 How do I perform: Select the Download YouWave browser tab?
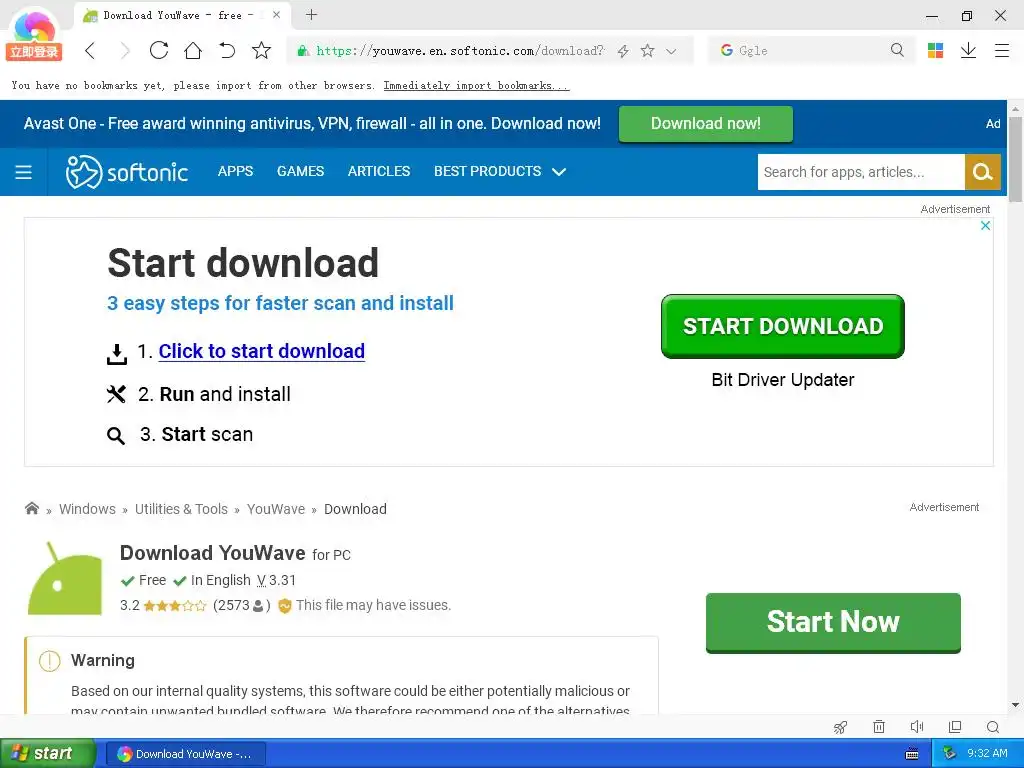[x=180, y=15]
